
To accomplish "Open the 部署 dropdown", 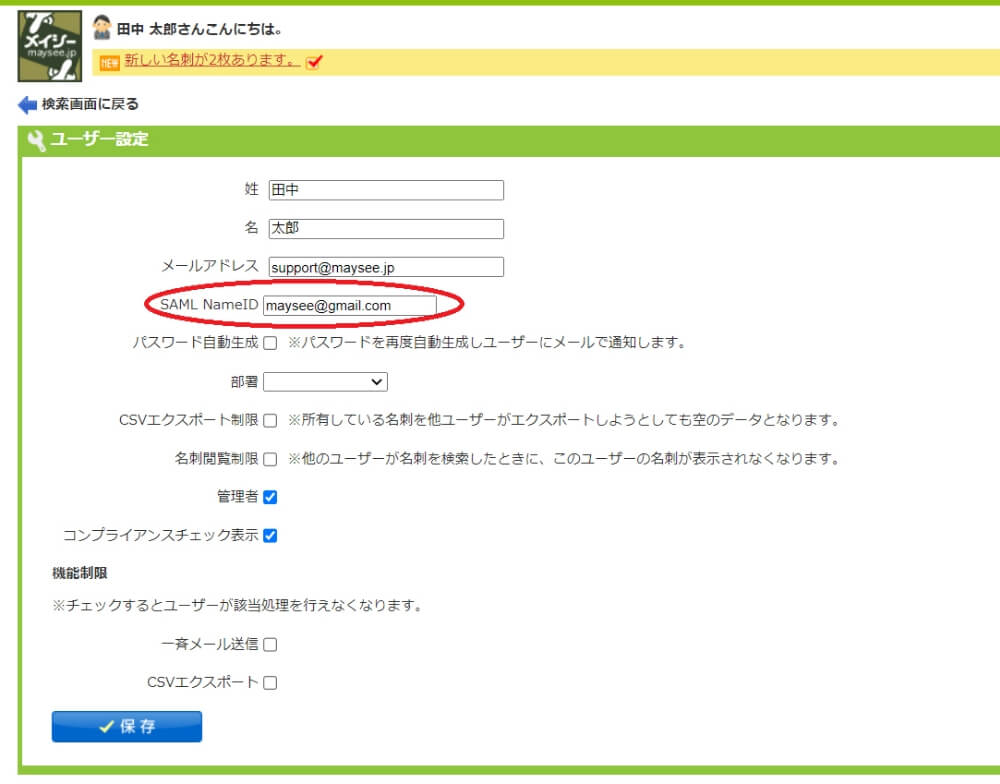I will [325, 381].
